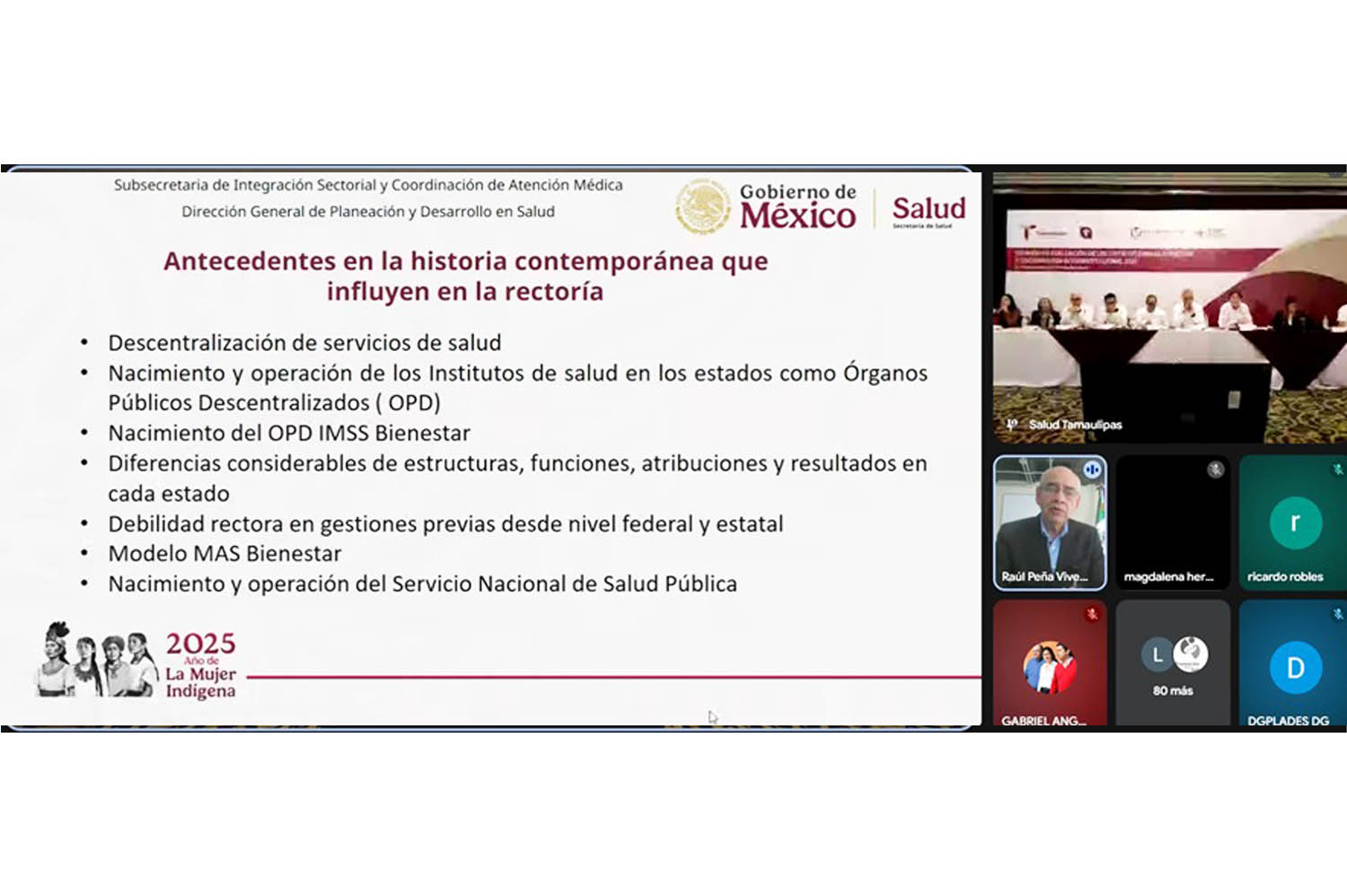Click the 'L' avatar in the overflow tile

pos(1158,655)
